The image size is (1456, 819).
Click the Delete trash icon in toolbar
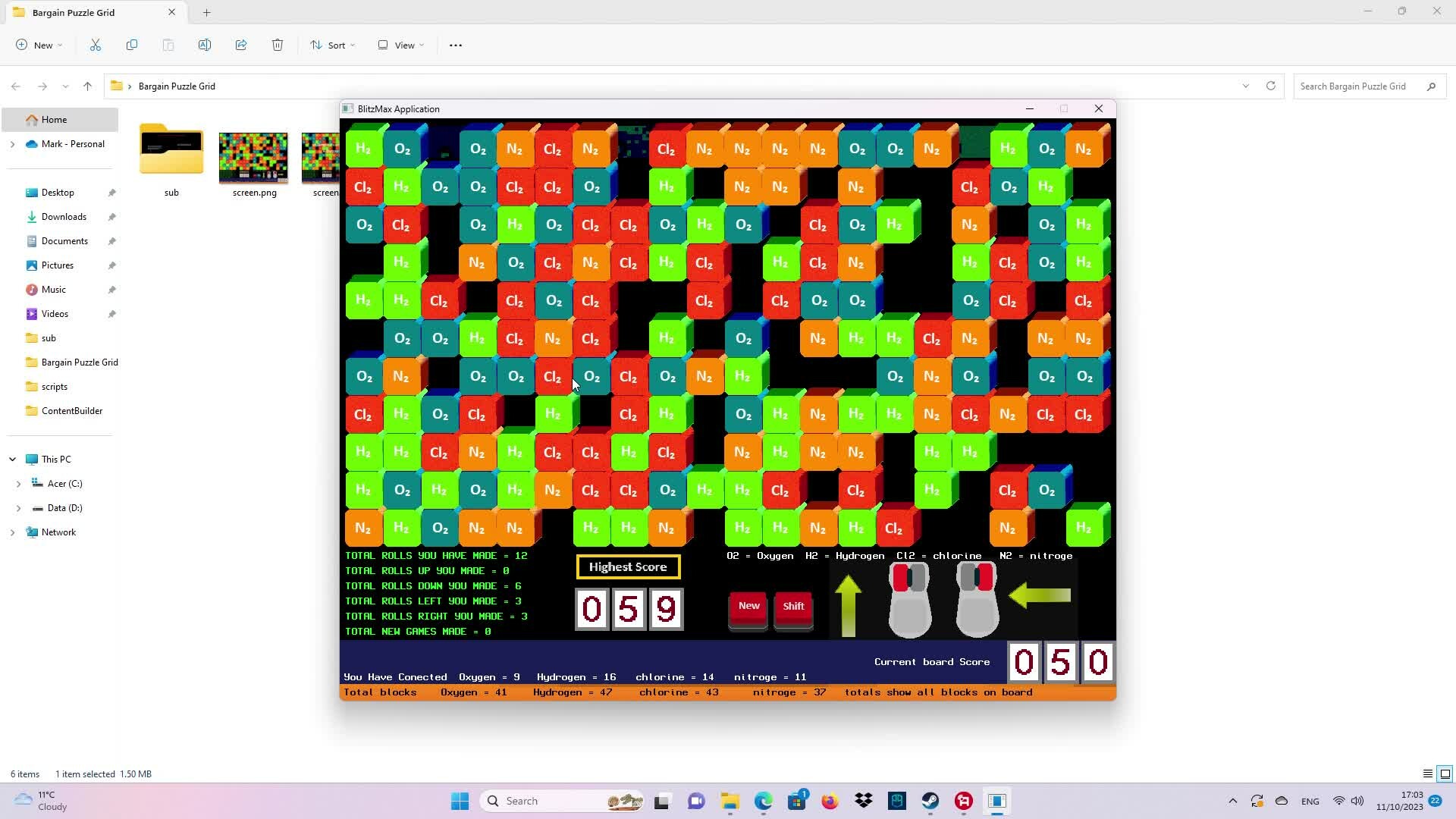pos(278,45)
